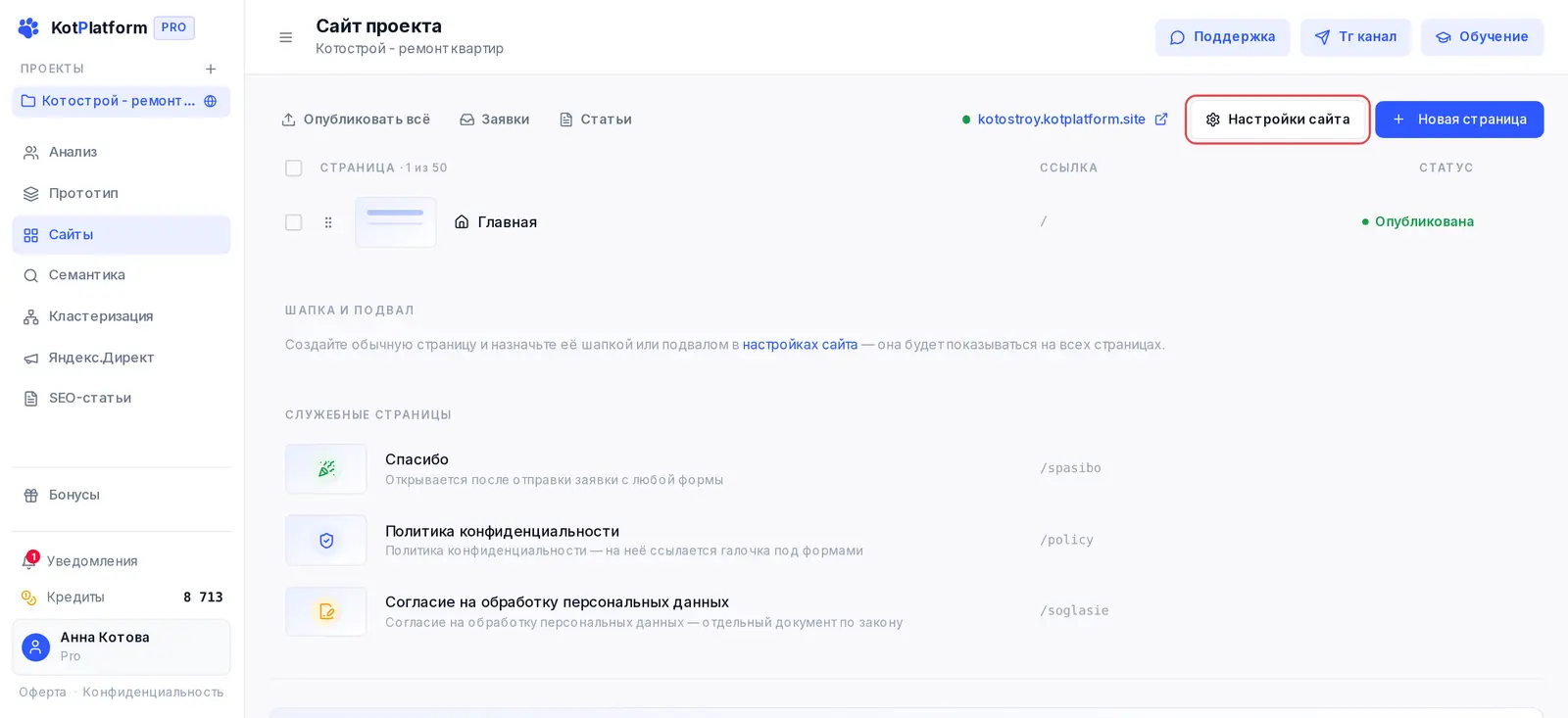Check the checkbox for Главная page

click(293, 222)
